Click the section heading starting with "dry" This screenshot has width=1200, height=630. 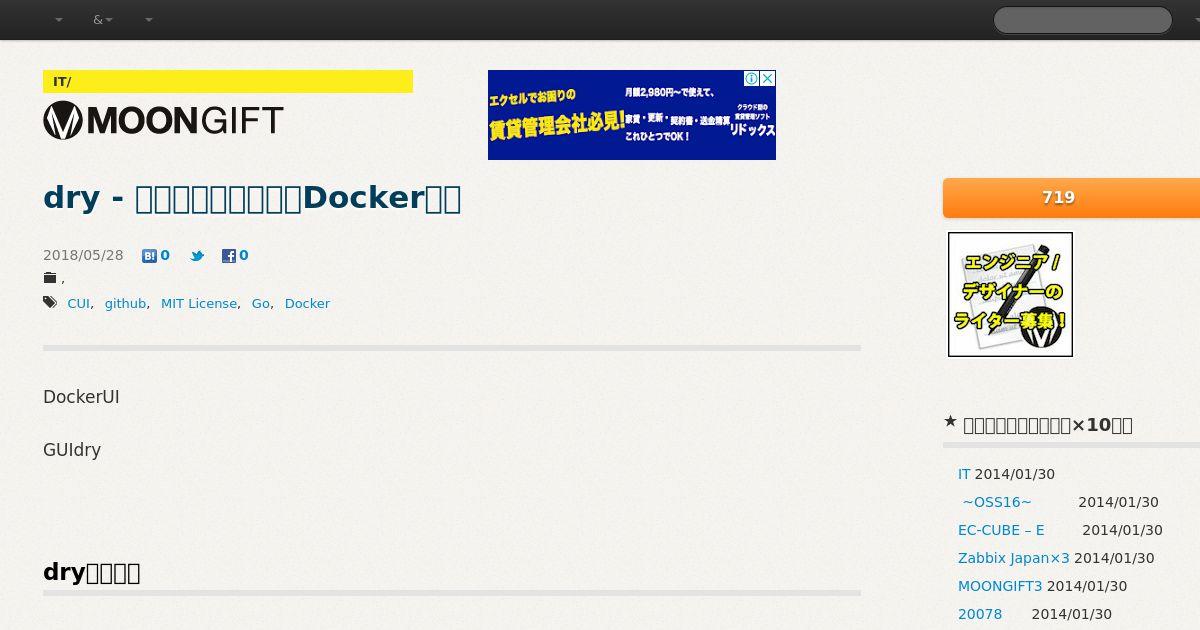point(92,572)
